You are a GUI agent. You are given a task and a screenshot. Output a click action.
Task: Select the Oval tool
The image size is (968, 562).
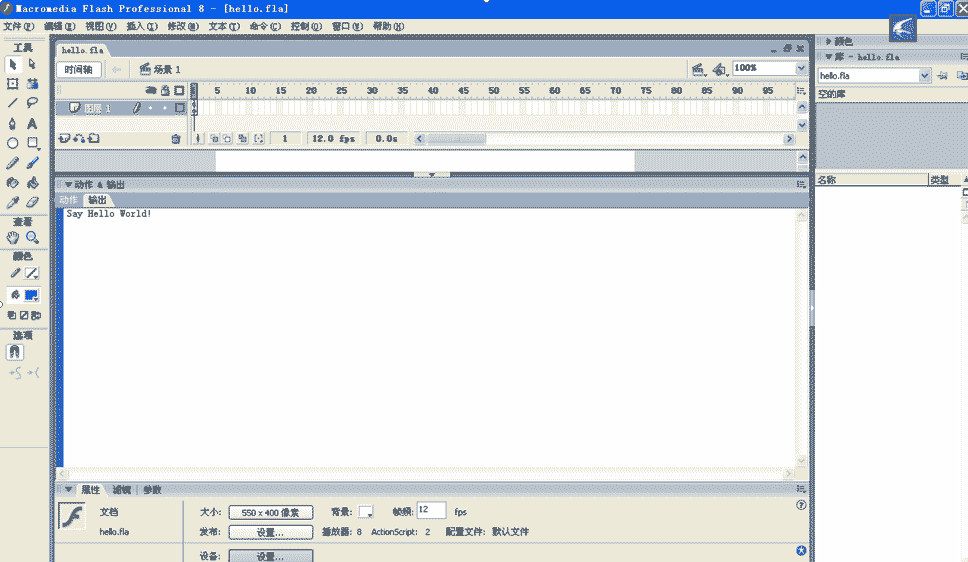pyautogui.click(x=12, y=143)
